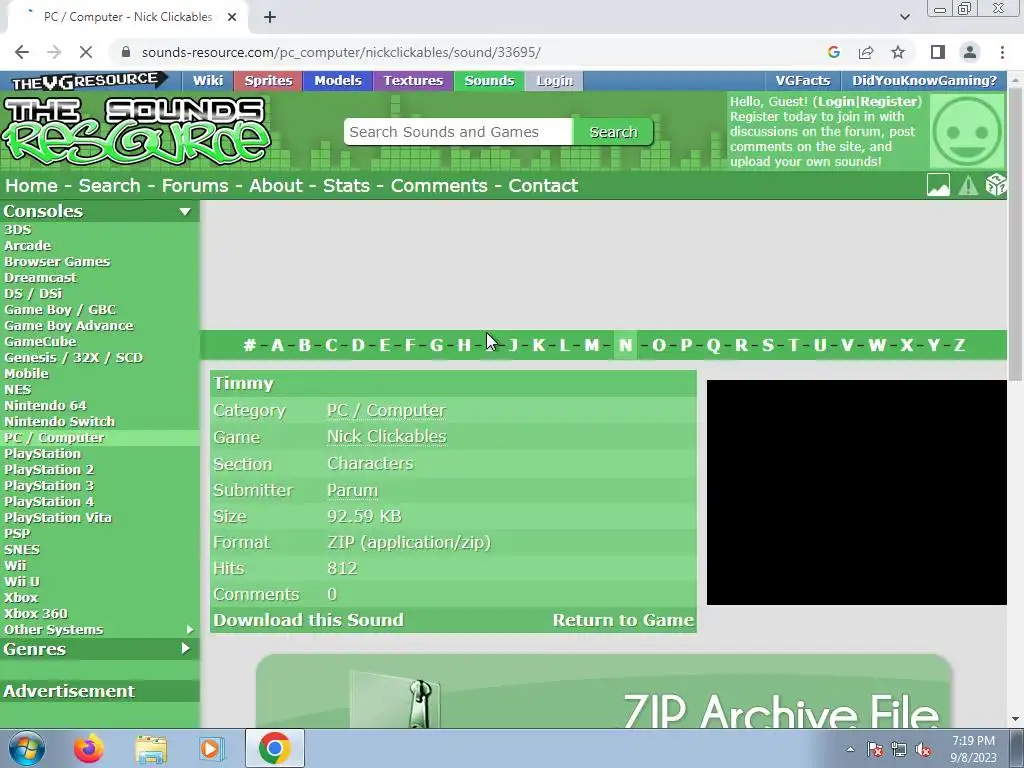Open Chrome three-dot menu
Image resolution: width=1024 pixels, height=768 pixels.
click(1002, 52)
